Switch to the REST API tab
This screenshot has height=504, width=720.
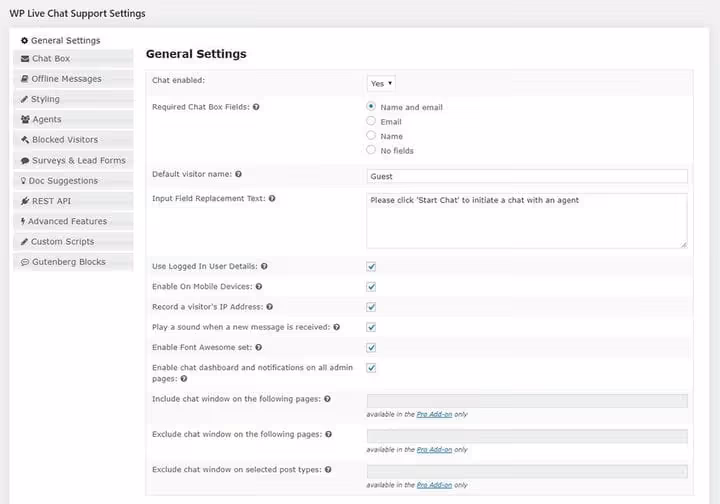coord(73,201)
